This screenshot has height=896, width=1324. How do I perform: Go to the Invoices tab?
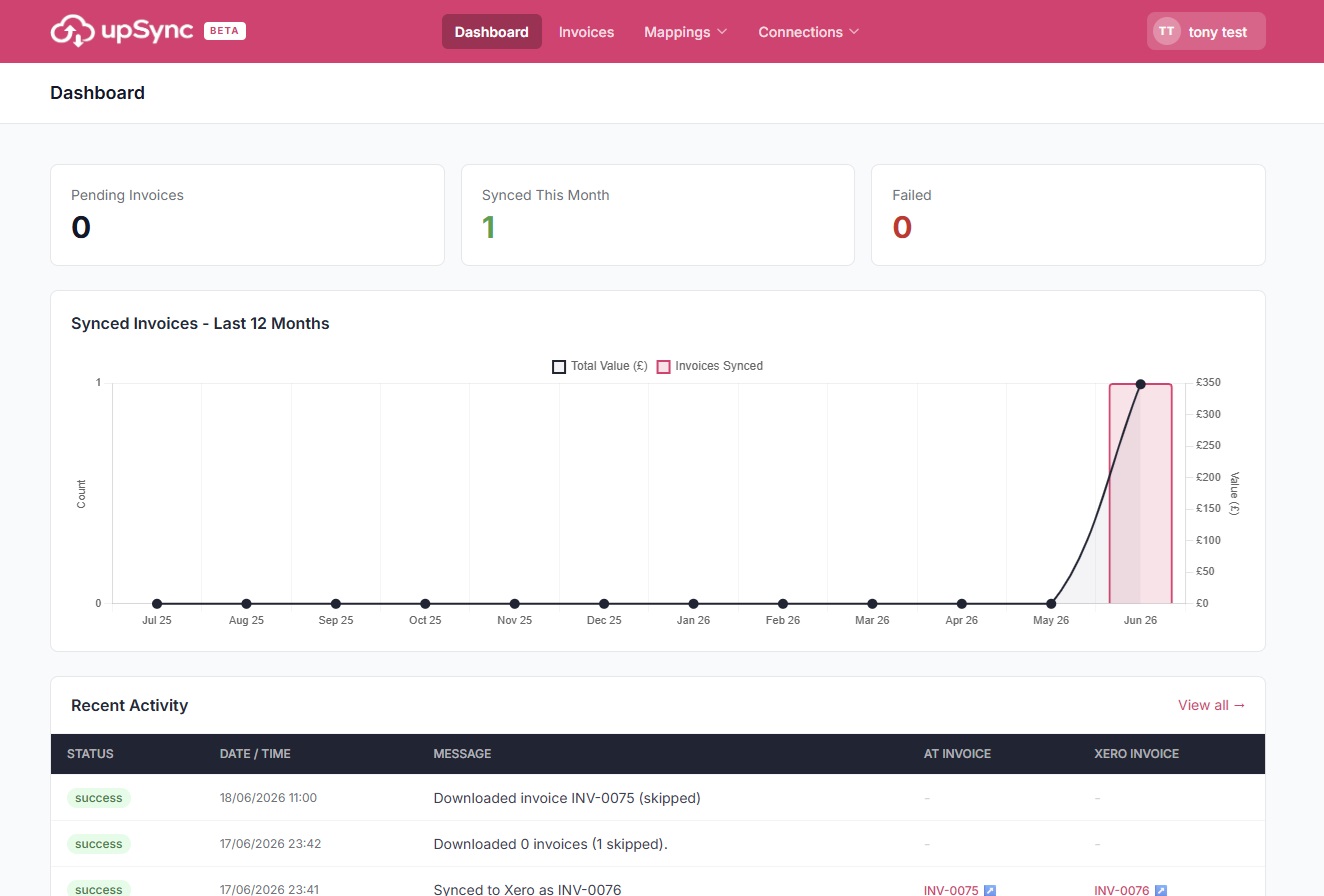point(586,32)
